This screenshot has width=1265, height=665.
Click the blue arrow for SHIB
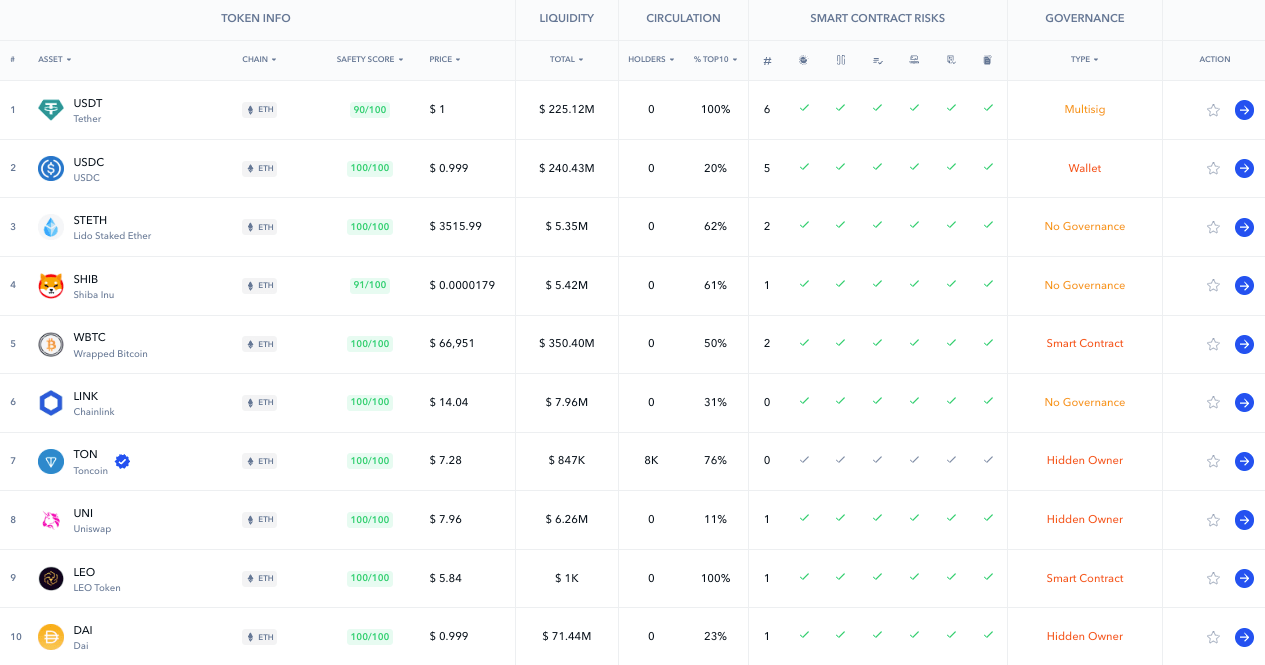1244,286
